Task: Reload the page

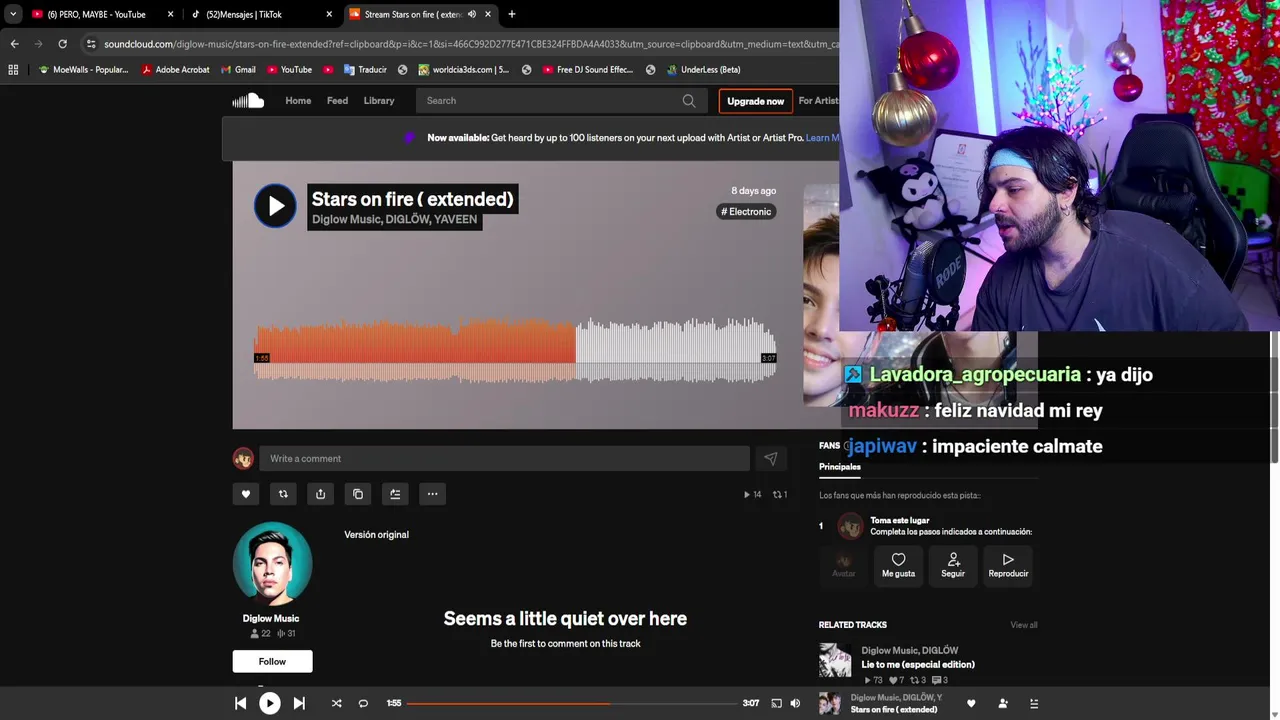Action: [62, 44]
